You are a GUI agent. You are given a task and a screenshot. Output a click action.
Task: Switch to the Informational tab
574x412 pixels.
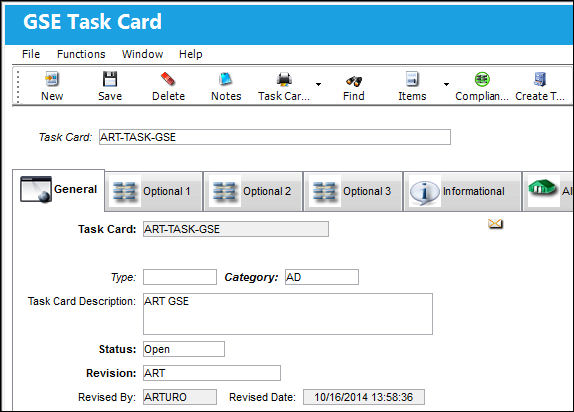[x=462, y=191]
